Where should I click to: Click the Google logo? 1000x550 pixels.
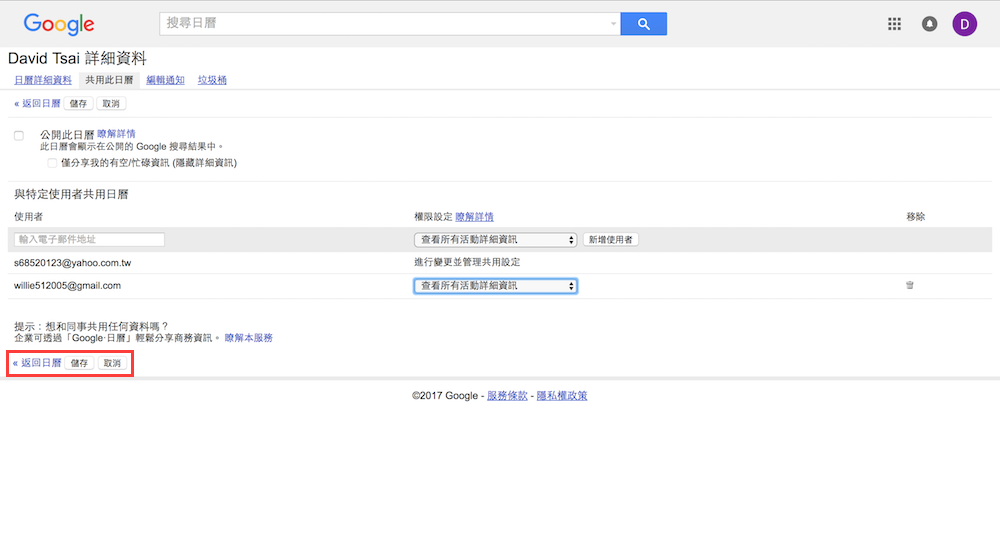tap(59, 24)
